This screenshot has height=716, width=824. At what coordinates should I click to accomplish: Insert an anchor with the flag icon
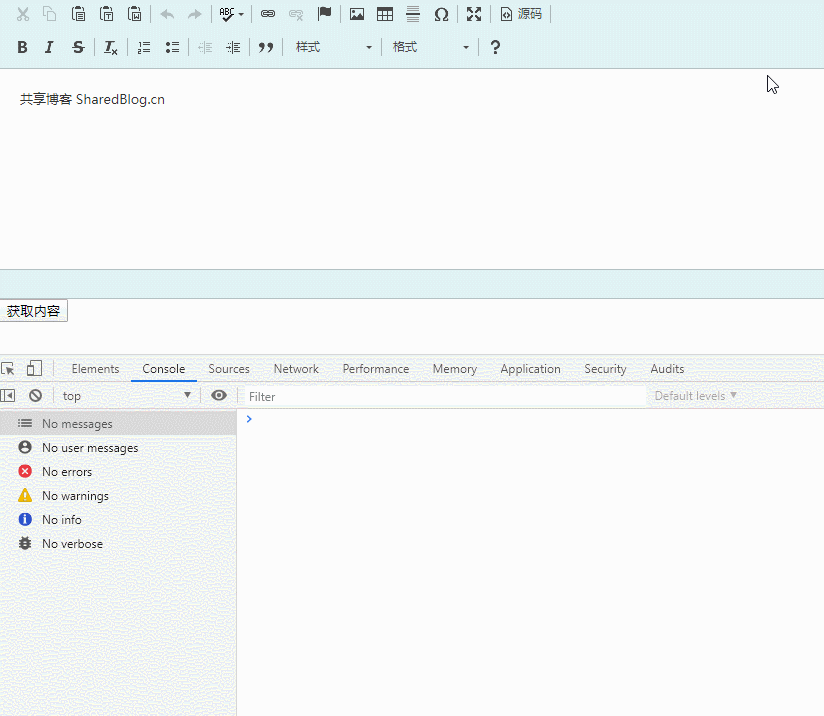tap(325, 14)
